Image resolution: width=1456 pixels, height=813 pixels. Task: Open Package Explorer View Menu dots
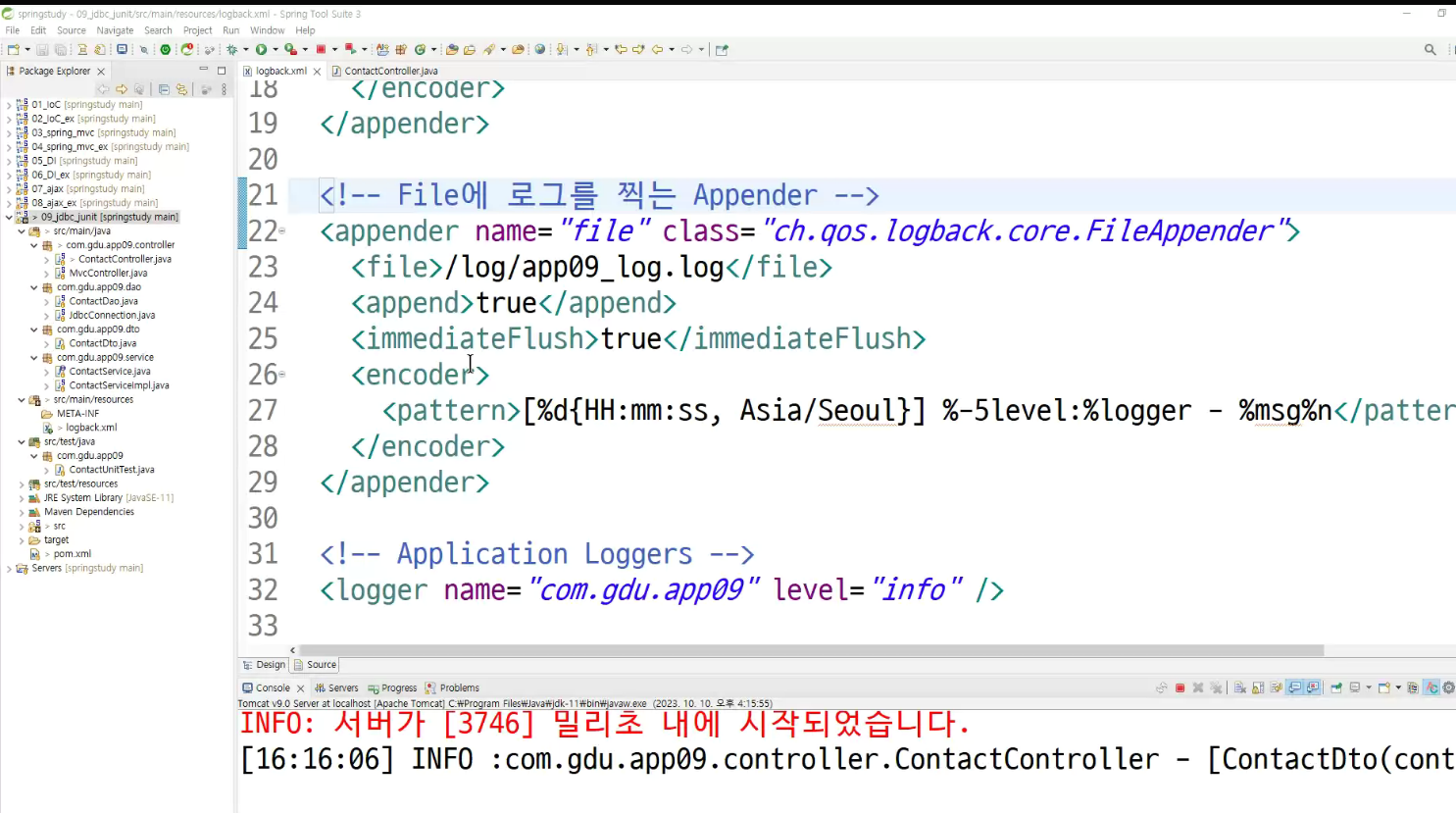tap(225, 89)
